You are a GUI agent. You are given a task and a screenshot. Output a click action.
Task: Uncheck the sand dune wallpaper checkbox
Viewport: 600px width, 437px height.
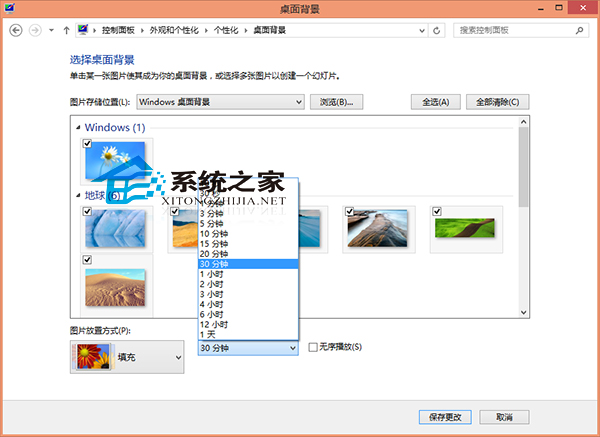(87, 260)
